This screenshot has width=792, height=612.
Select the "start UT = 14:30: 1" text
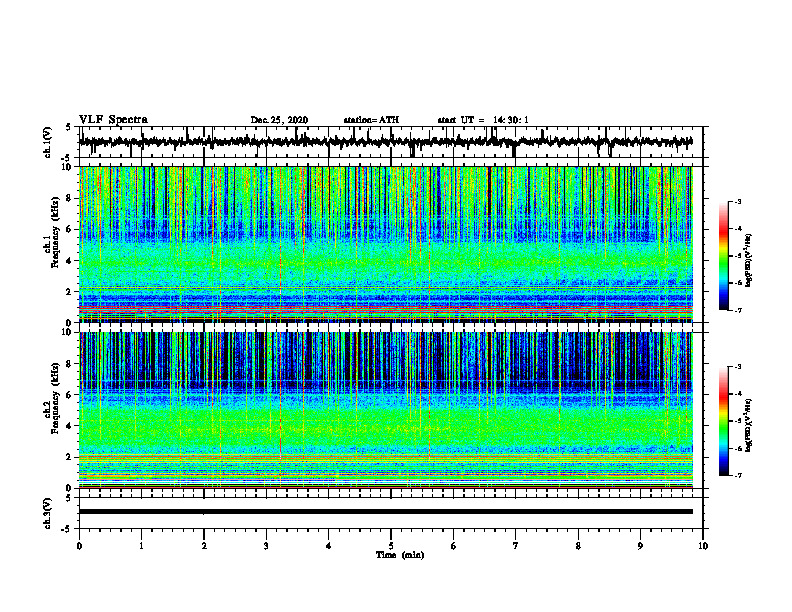483,120
